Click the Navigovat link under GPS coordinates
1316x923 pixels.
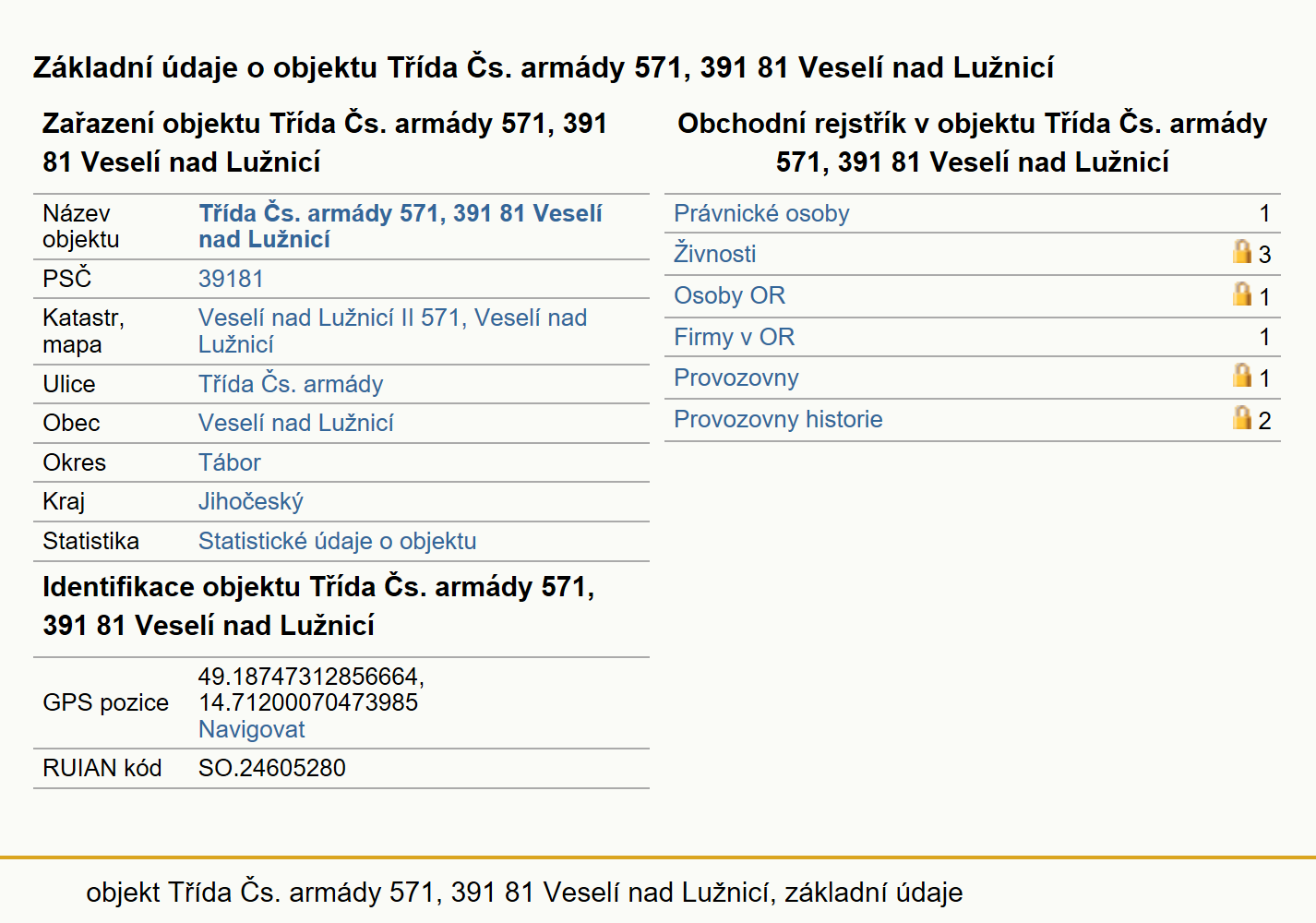coord(251,729)
